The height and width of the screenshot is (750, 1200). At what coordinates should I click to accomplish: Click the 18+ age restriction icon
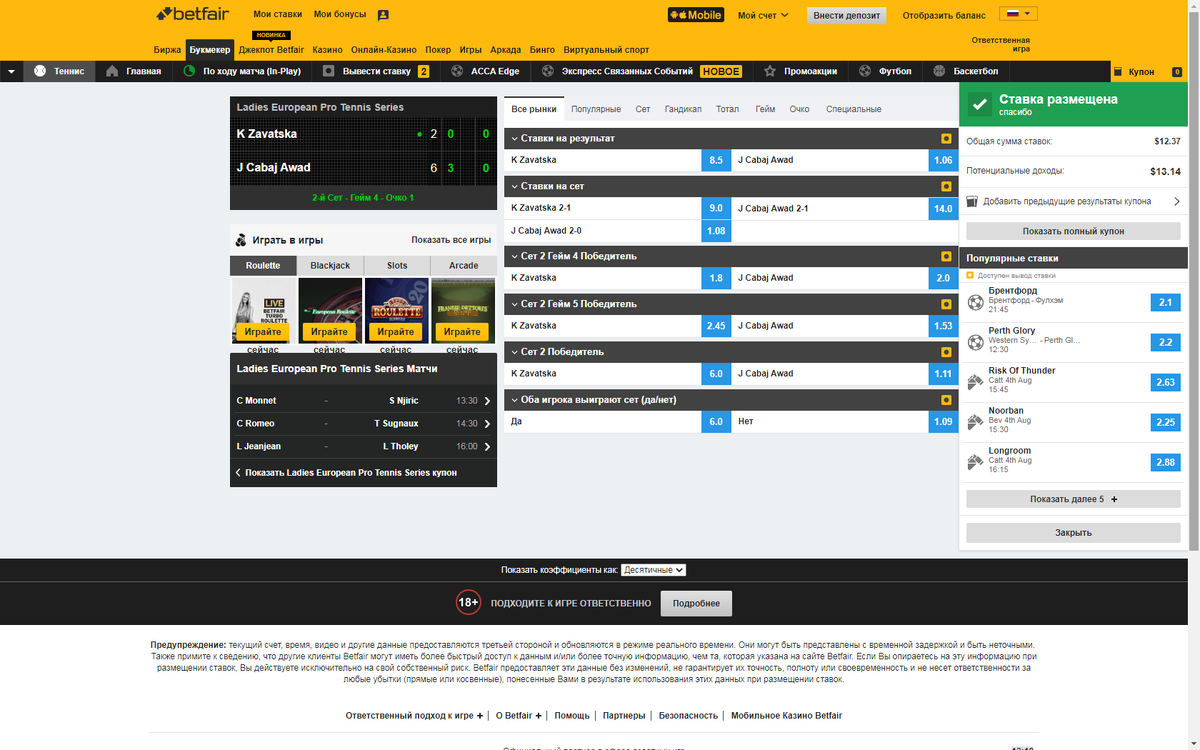click(x=468, y=603)
